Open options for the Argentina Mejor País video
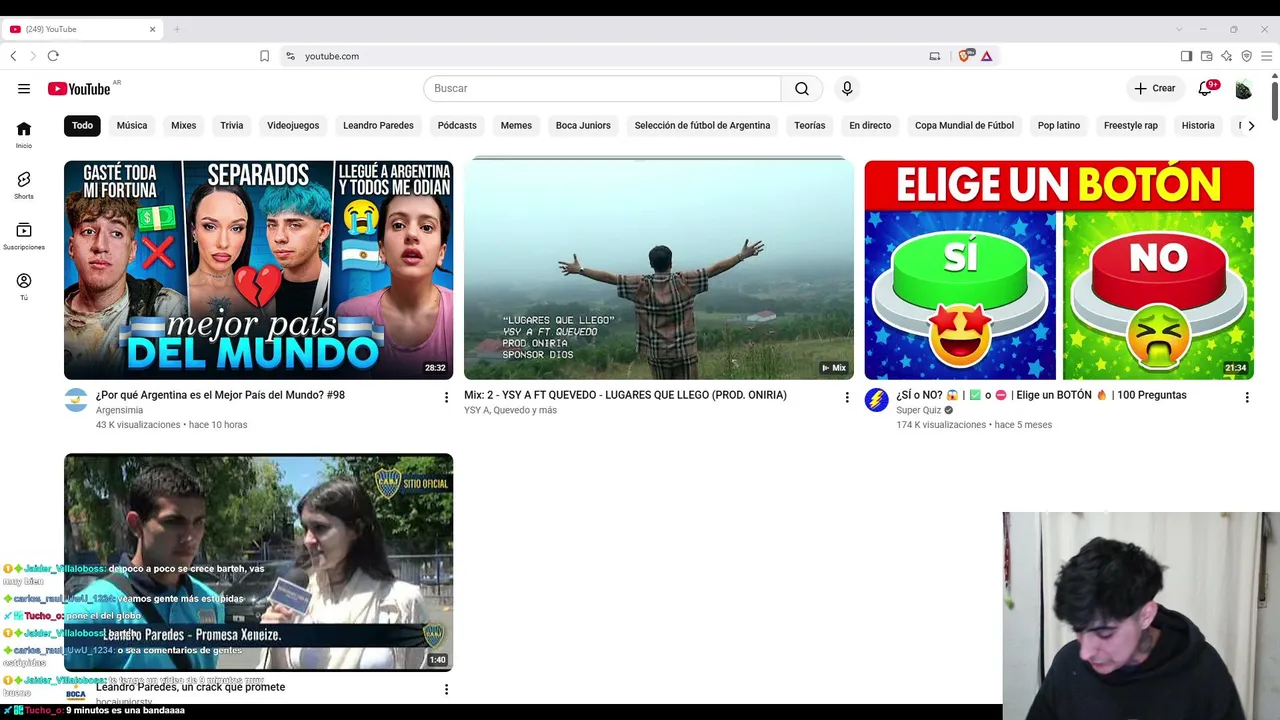The image size is (1280, 720). 446,398
